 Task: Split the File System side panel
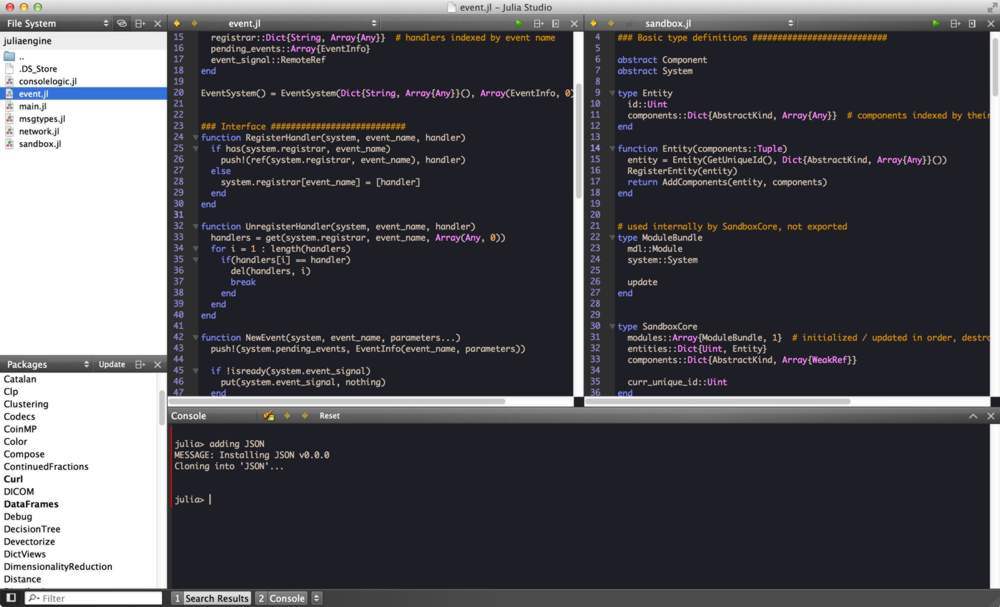click(x=140, y=24)
